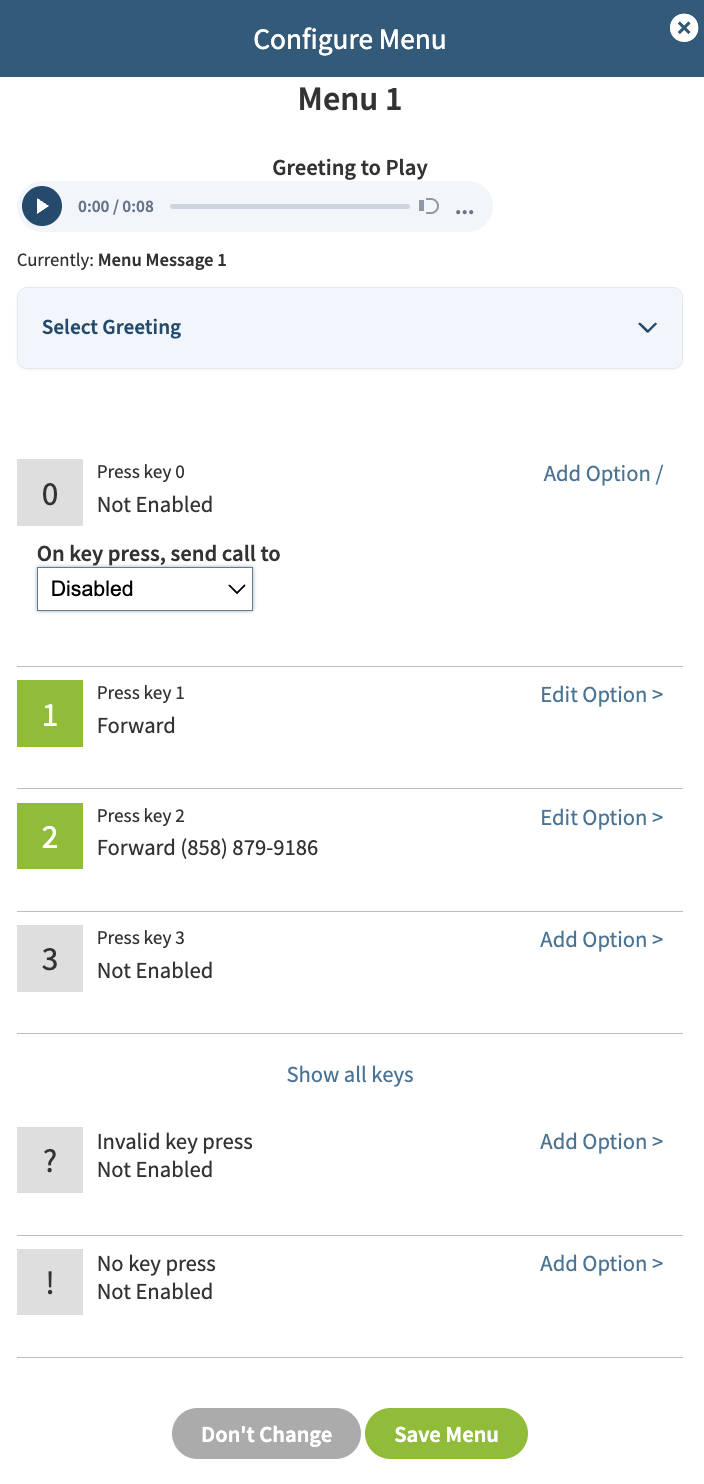The image size is (704, 1484).
Task: Click the green key 1 tile
Action: (50, 714)
